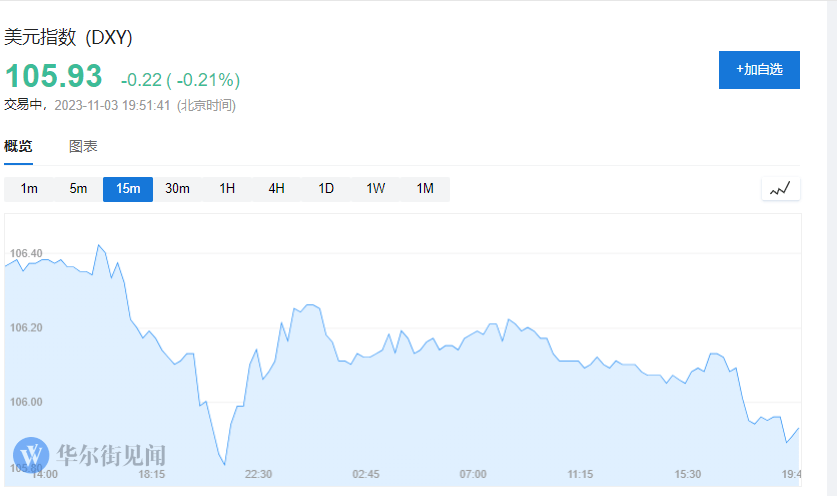Viewport: 837px width, 496px height.
Task: Select the 15m interval
Action: coord(128,189)
